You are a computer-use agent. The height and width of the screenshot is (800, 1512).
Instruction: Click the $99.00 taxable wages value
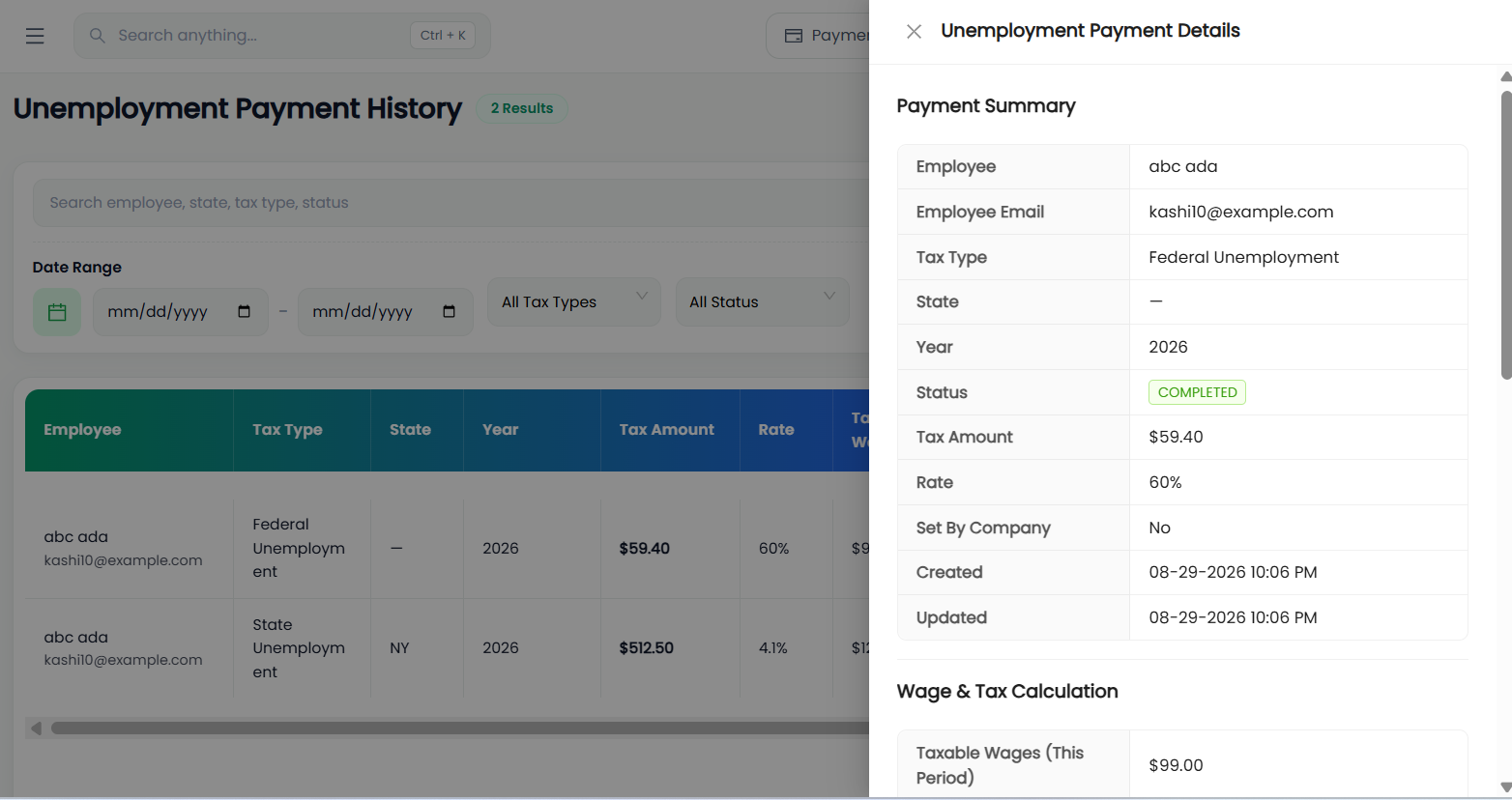[1176, 765]
